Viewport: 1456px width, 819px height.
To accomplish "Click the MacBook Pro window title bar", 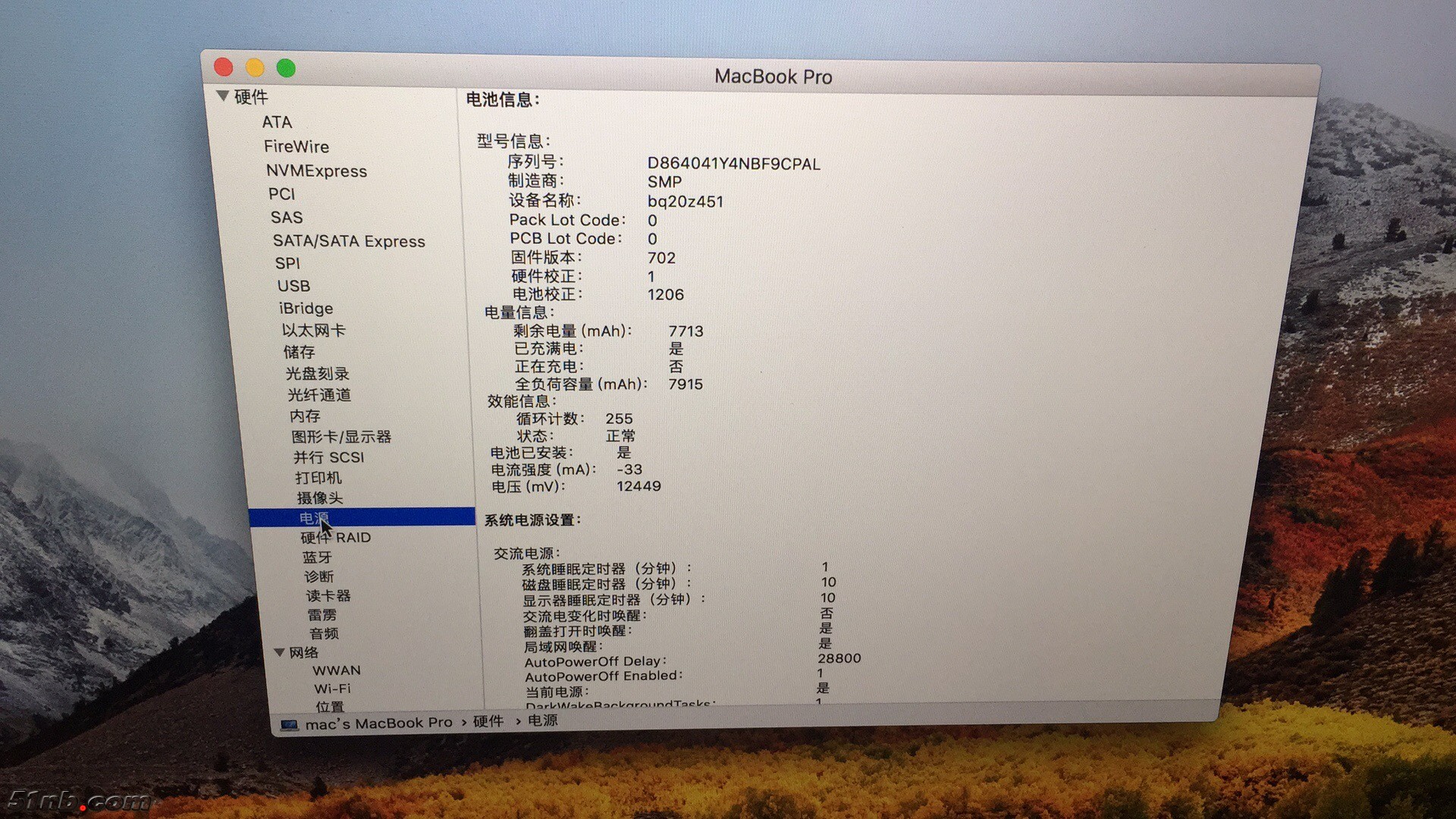I will [x=773, y=77].
